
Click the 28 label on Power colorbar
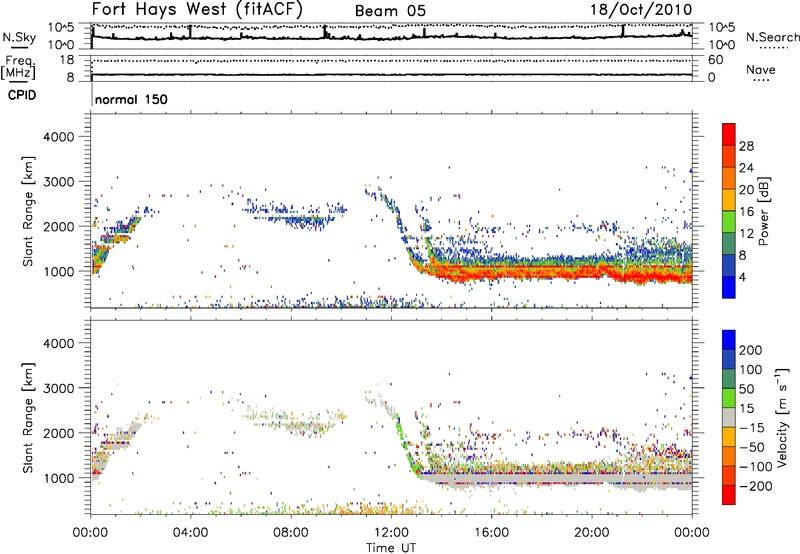pyautogui.click(x=746, y=146)
